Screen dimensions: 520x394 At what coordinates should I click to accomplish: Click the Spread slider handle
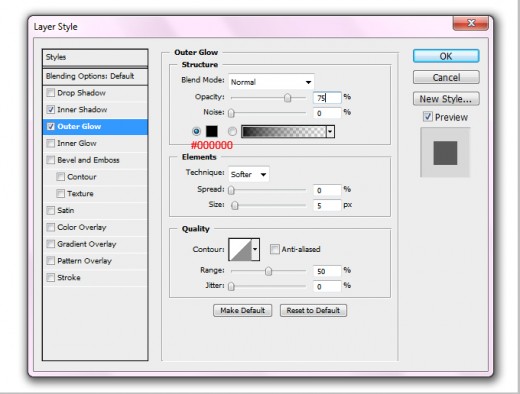click(231, 190)
